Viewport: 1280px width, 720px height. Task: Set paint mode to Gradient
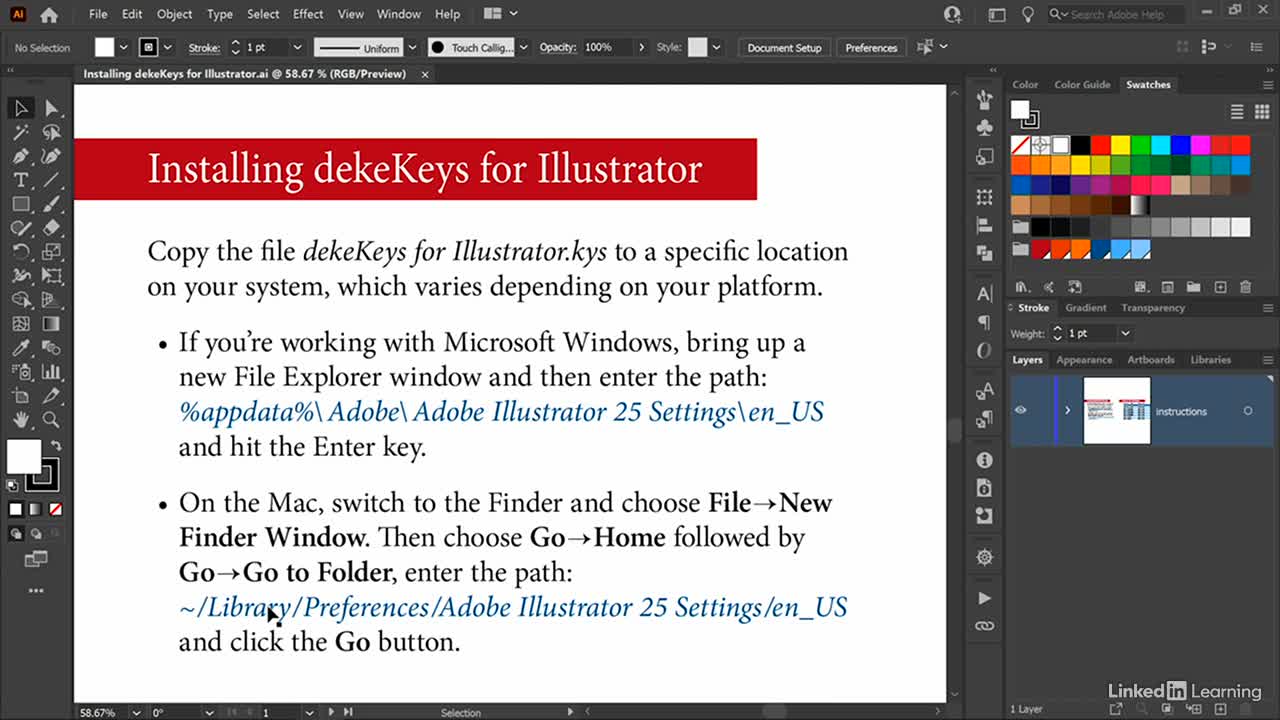[36, 509]
